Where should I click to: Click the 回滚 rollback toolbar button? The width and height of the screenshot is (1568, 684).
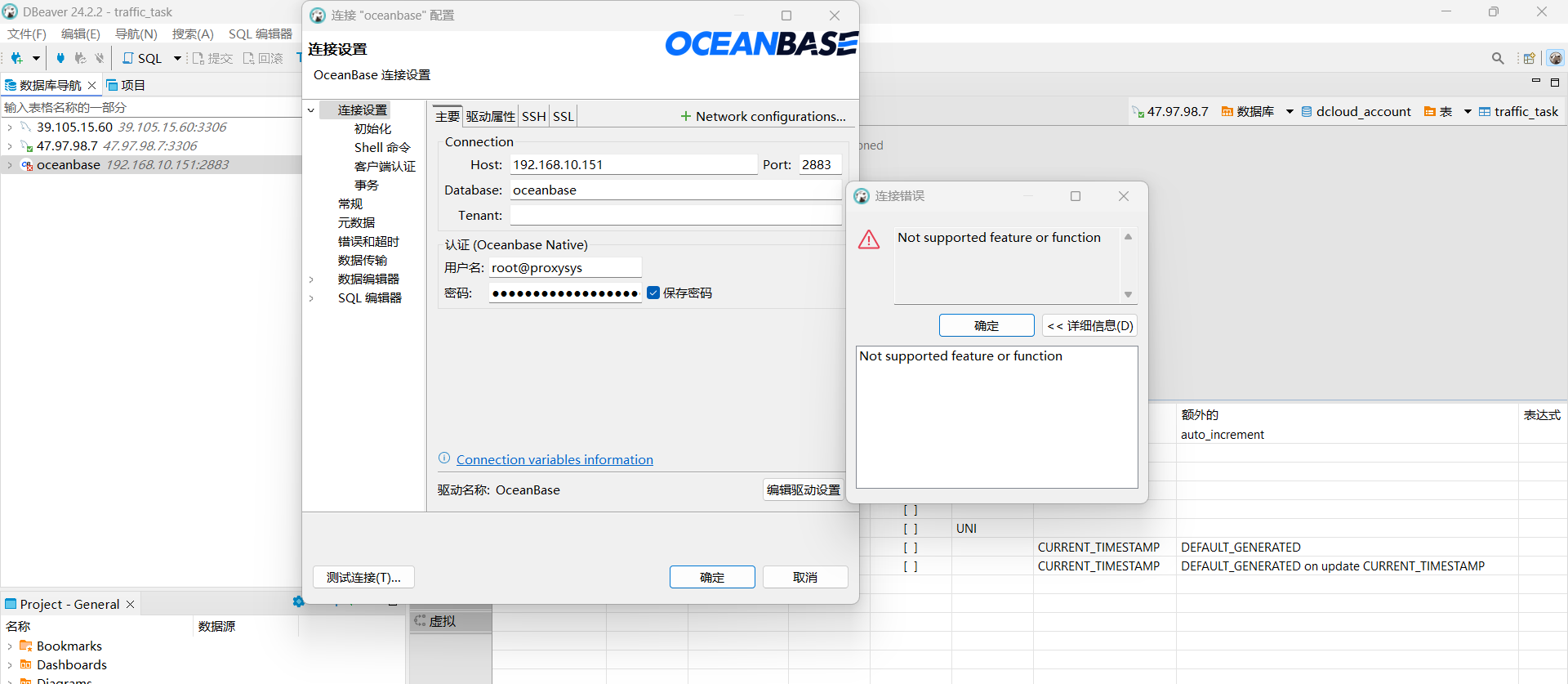(x=263, y=58)
